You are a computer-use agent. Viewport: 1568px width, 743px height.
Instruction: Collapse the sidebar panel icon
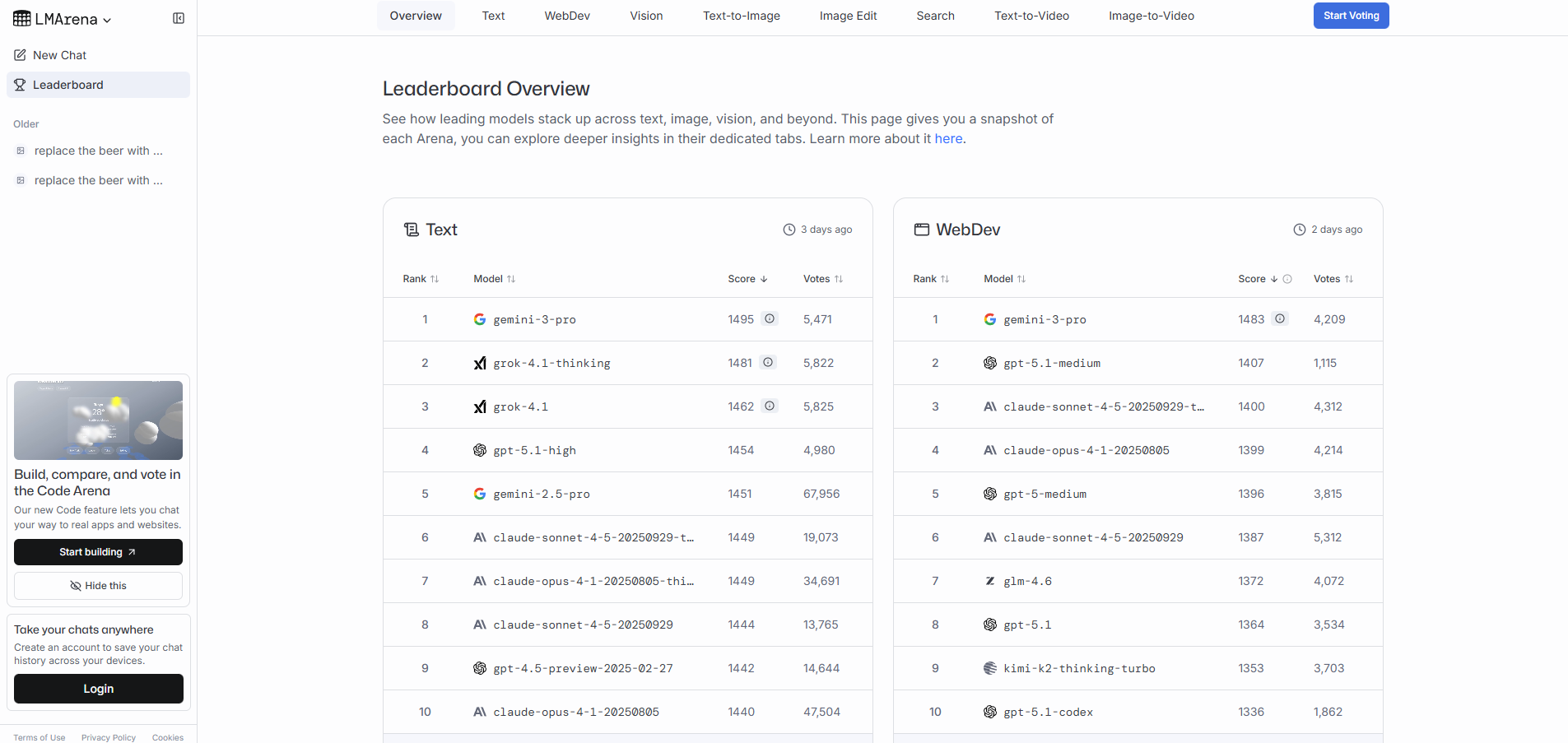(x=179, y=18)
